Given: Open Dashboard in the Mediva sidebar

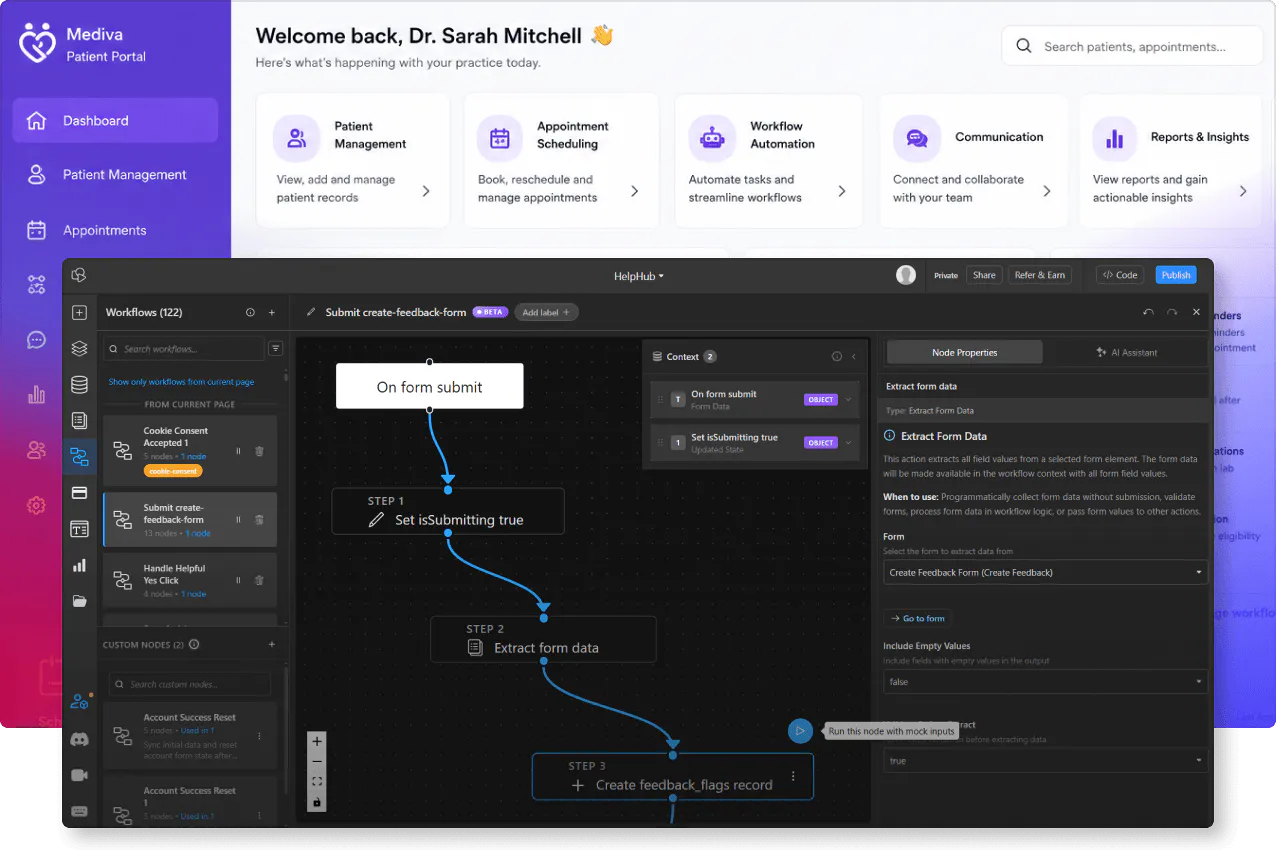Looking at the screenshot, I should (115, 120).
